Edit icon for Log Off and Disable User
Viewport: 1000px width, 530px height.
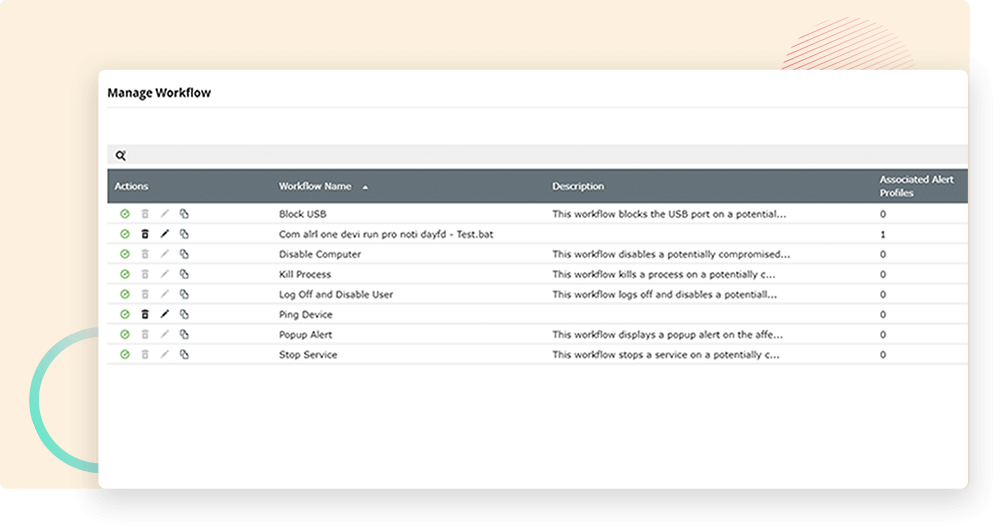tap(165, 294)
